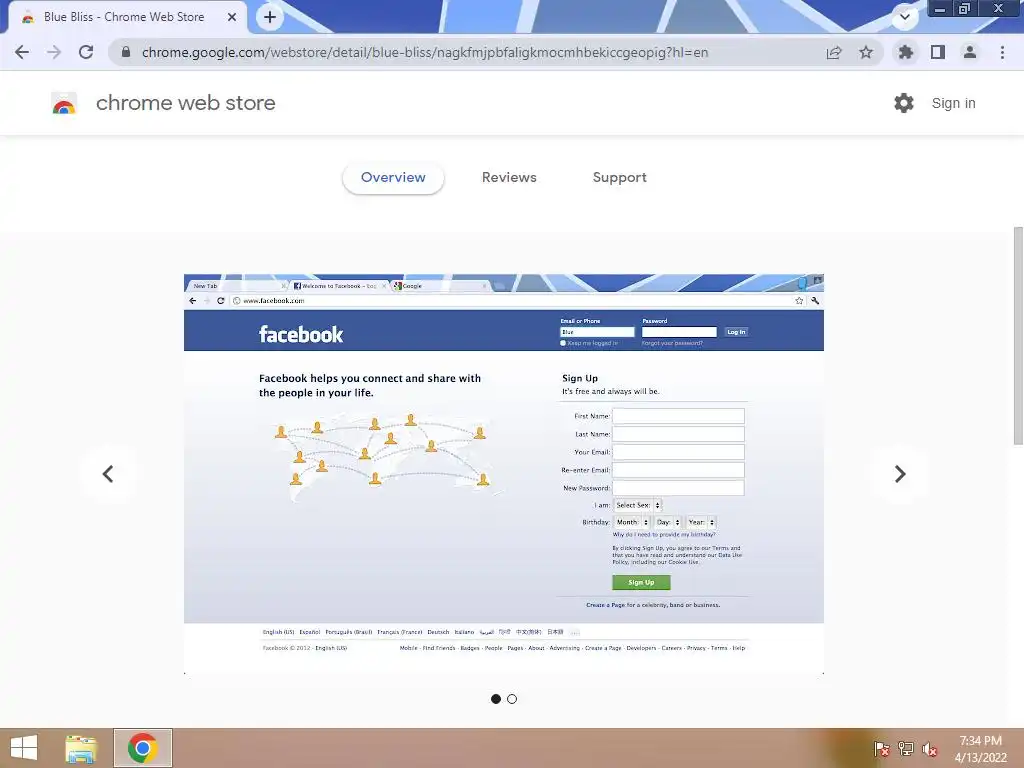View site information lock icon
Image resolution: width=1024 pixels, height=768 pixels.
coord(126,52)
